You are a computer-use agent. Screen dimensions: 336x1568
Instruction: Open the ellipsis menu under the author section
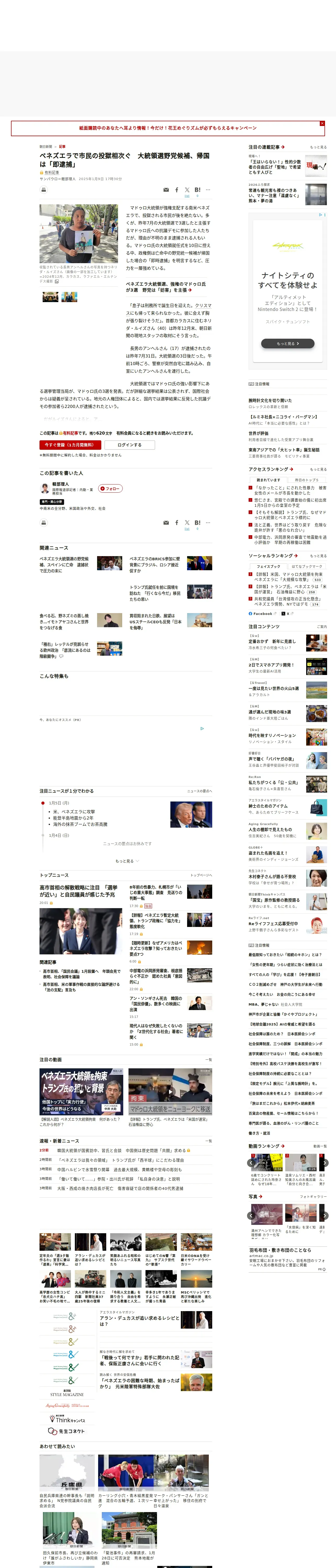coord(208,522)
